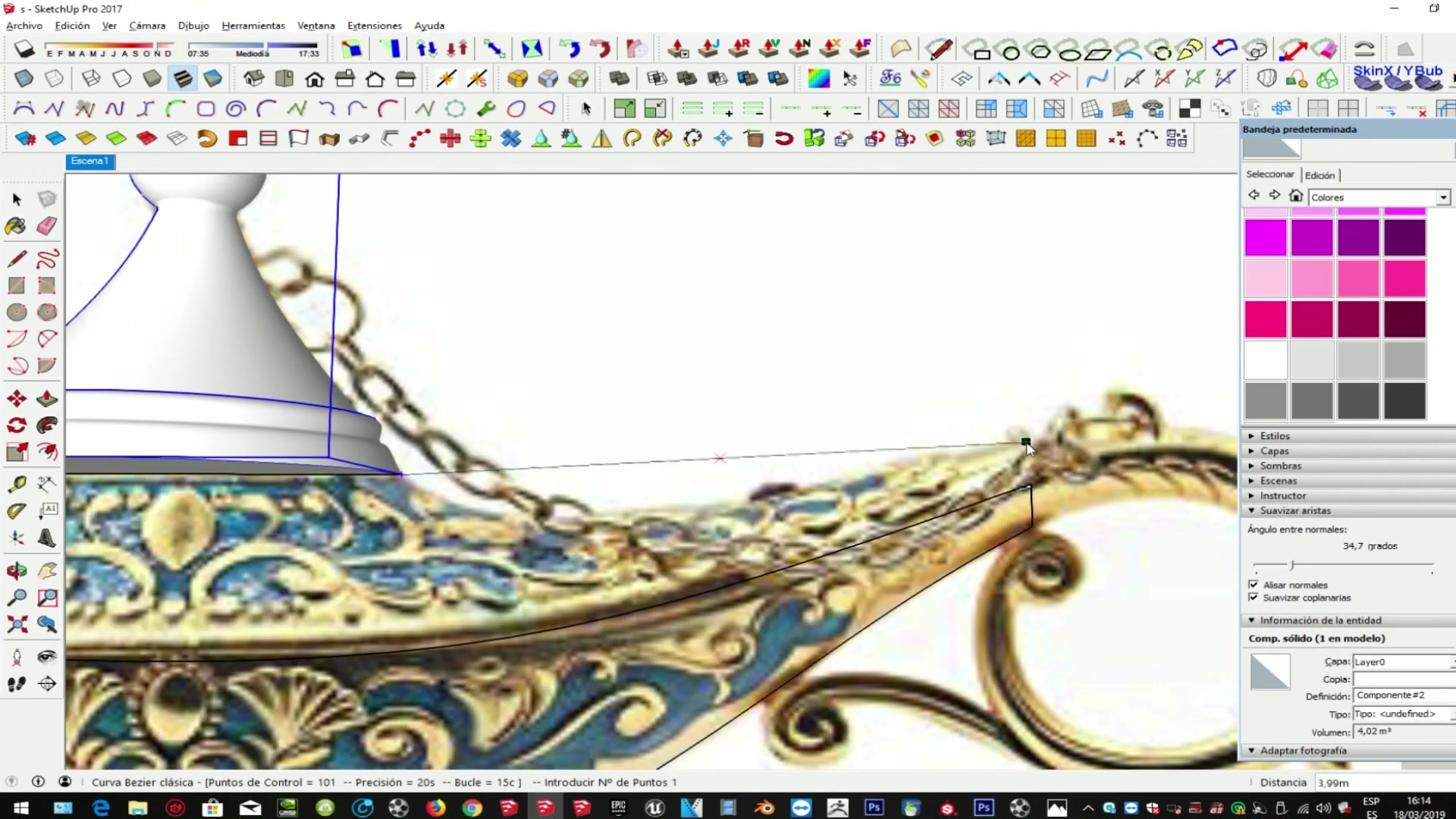
Task: Click the Escena1 scene tab
Action: 89,161
